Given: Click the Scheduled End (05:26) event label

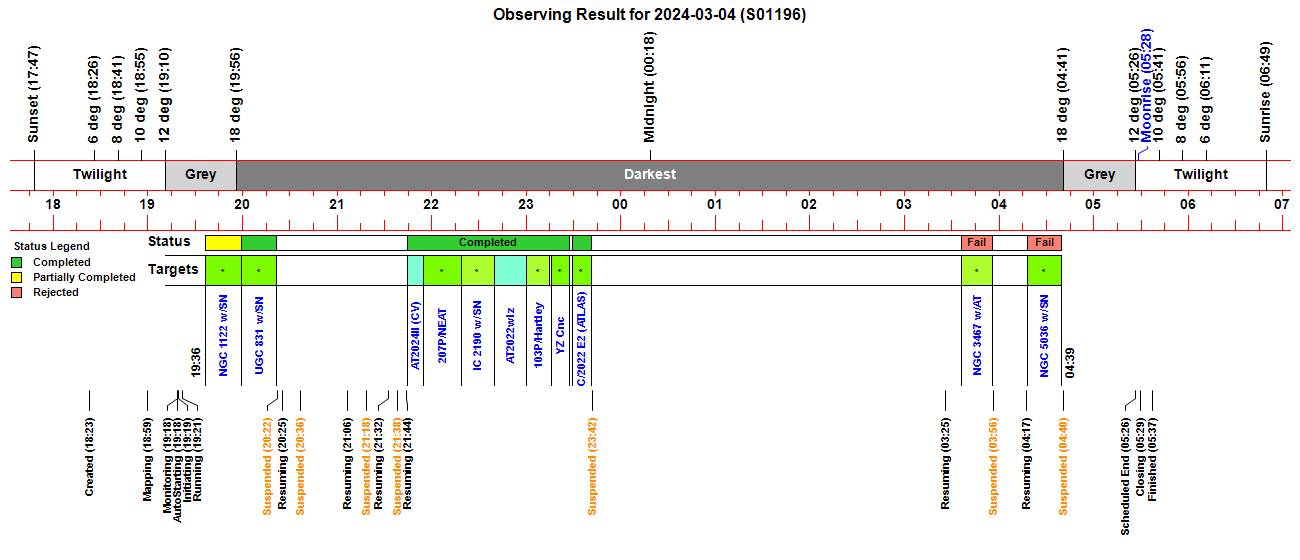Looking at the screenshot, I should (x=1126, y=477).
